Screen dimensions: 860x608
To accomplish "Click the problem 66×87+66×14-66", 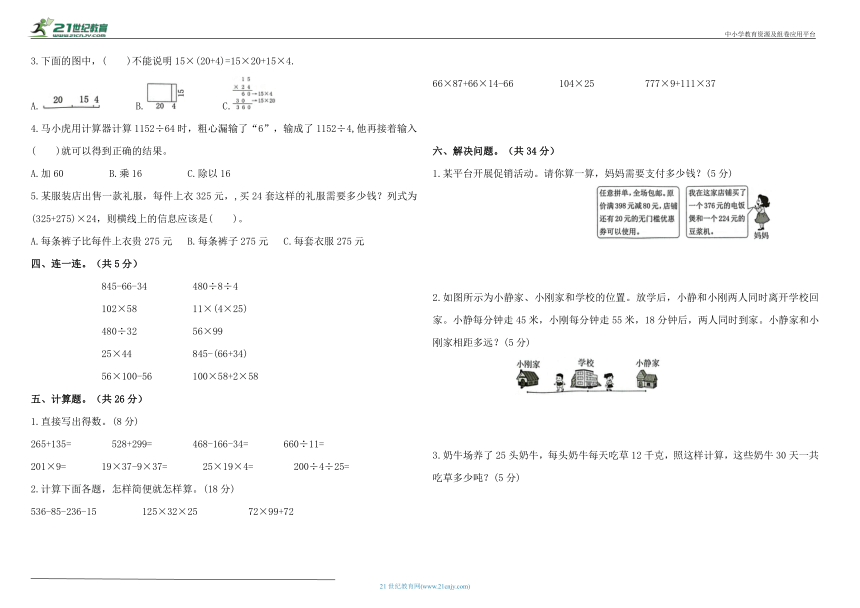I will [473, 83].
